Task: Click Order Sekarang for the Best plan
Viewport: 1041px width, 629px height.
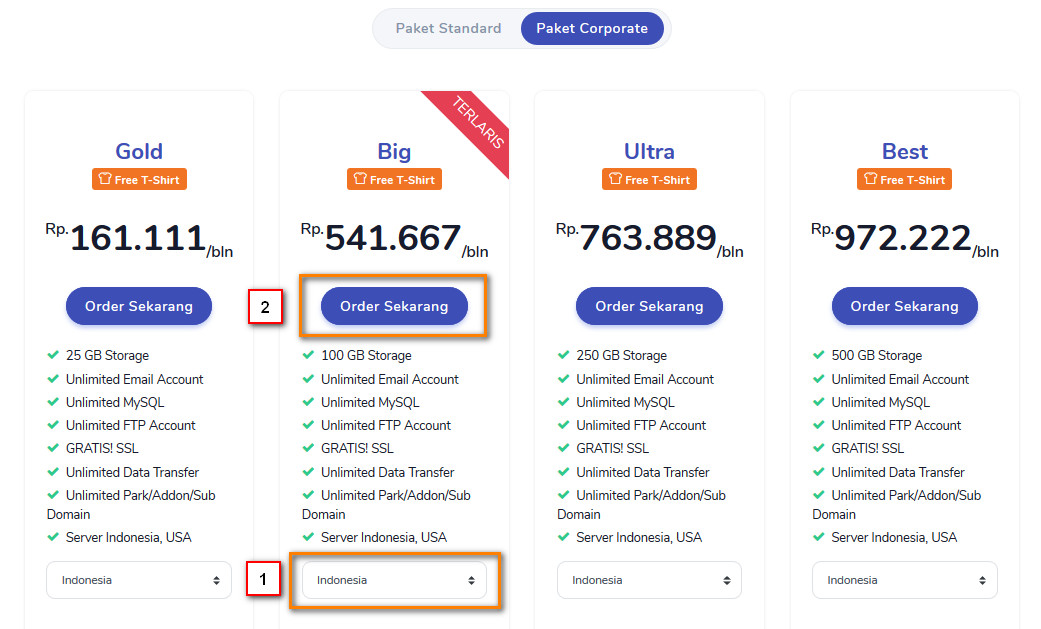Action: (904, 306)
